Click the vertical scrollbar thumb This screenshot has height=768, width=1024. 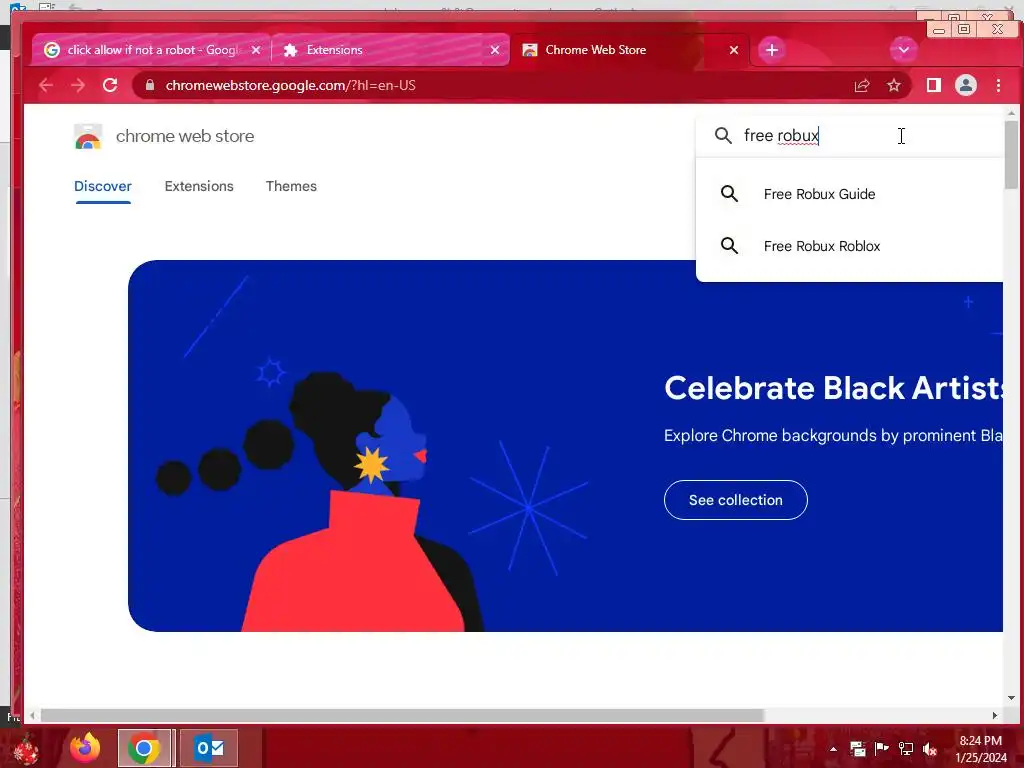click(x=1010, y=153)
